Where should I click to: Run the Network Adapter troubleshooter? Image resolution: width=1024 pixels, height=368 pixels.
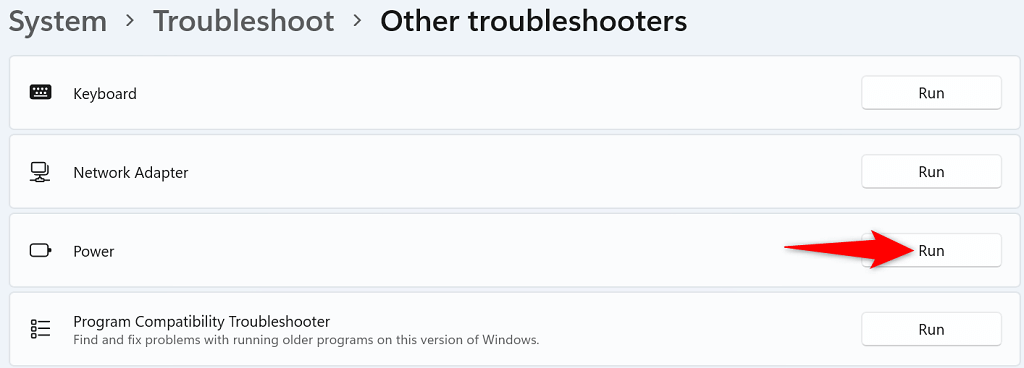point(931,172)
